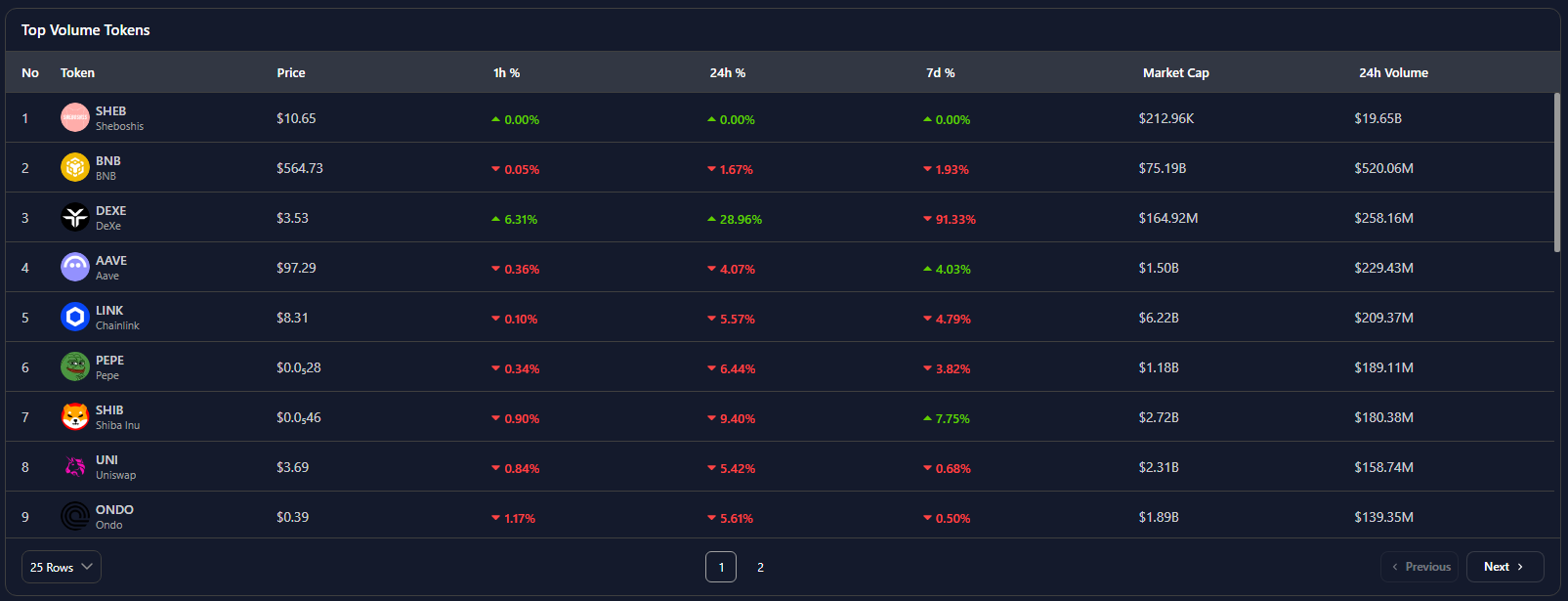Click the $139.35M ONDO volume

click(1383, 517)
